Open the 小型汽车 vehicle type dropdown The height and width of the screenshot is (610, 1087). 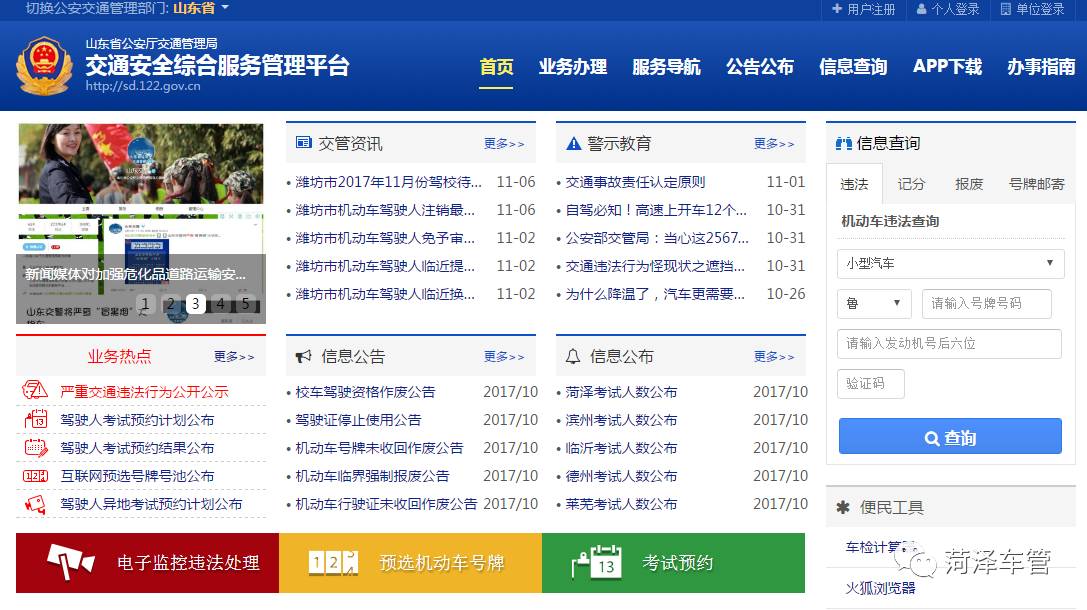[x=948, y=263]
